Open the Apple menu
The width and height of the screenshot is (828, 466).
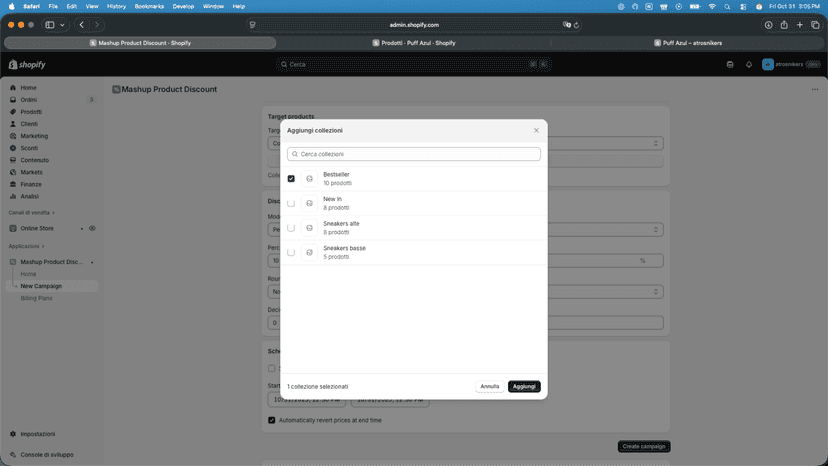12,6
